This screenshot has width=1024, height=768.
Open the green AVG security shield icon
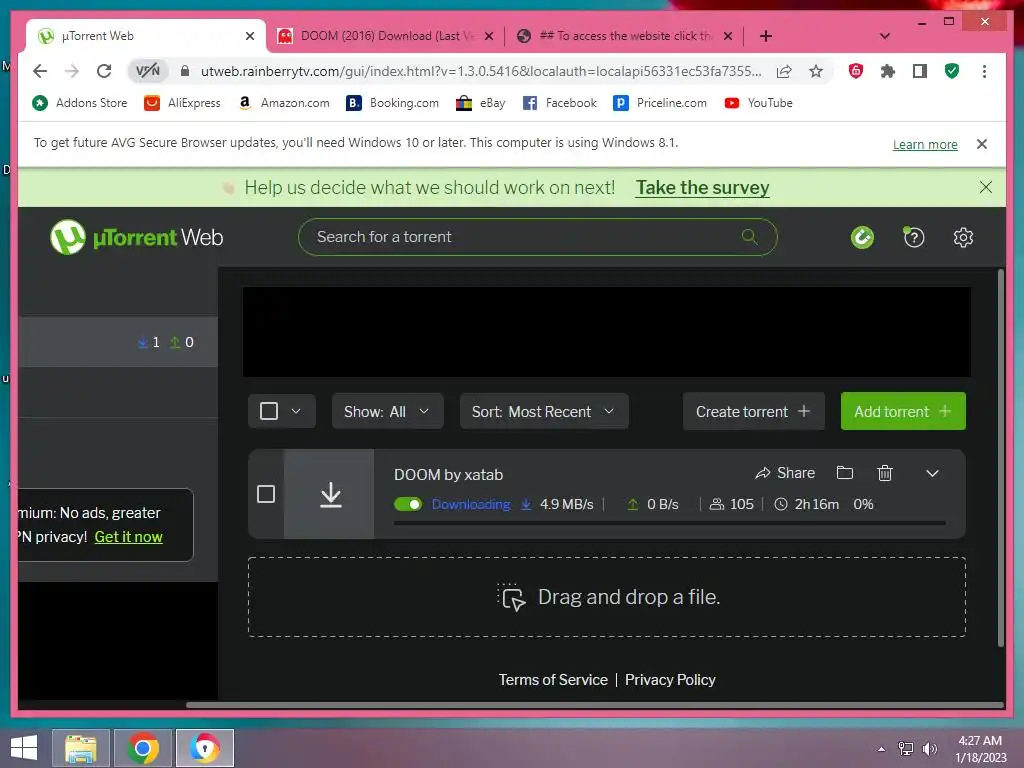(x=952, y=71)
